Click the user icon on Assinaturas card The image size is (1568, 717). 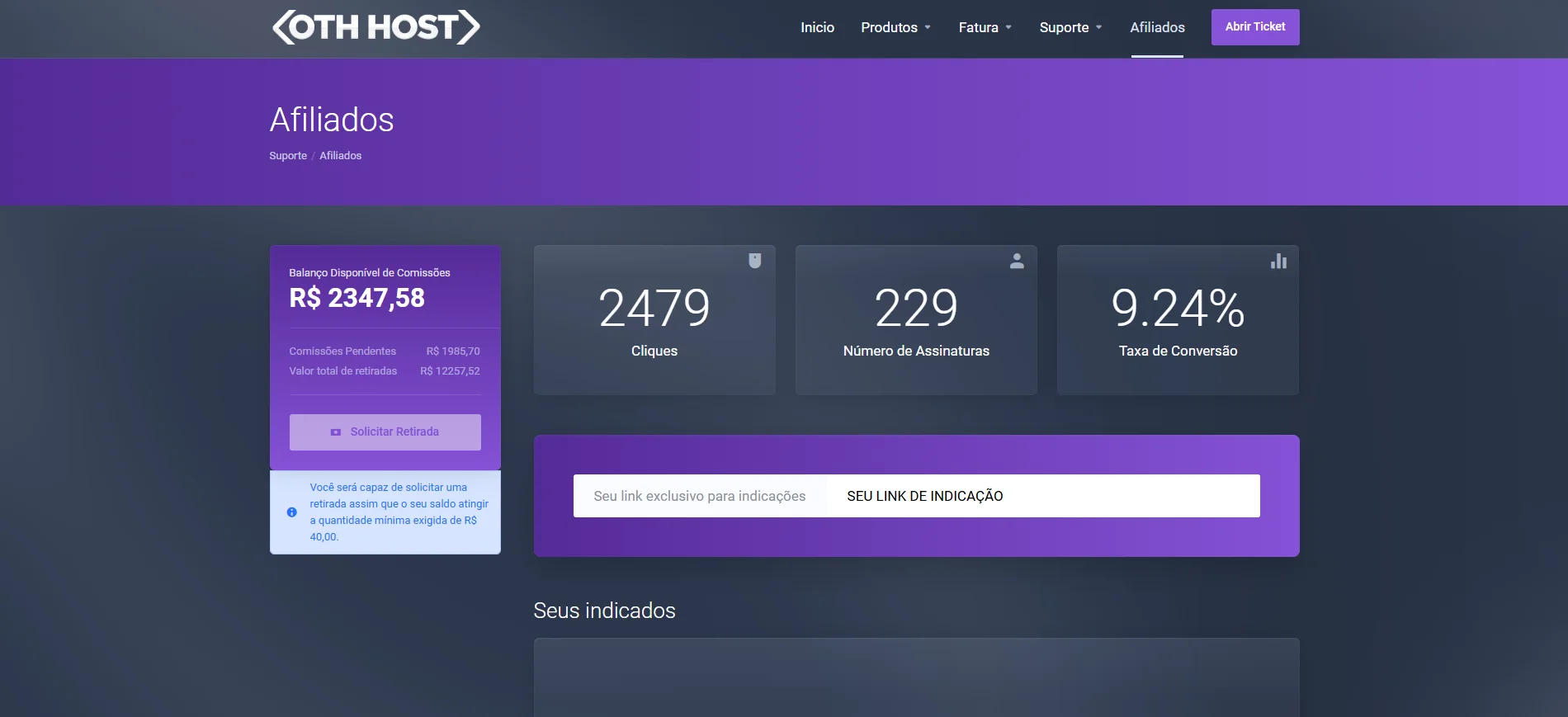pos(1017,261)
